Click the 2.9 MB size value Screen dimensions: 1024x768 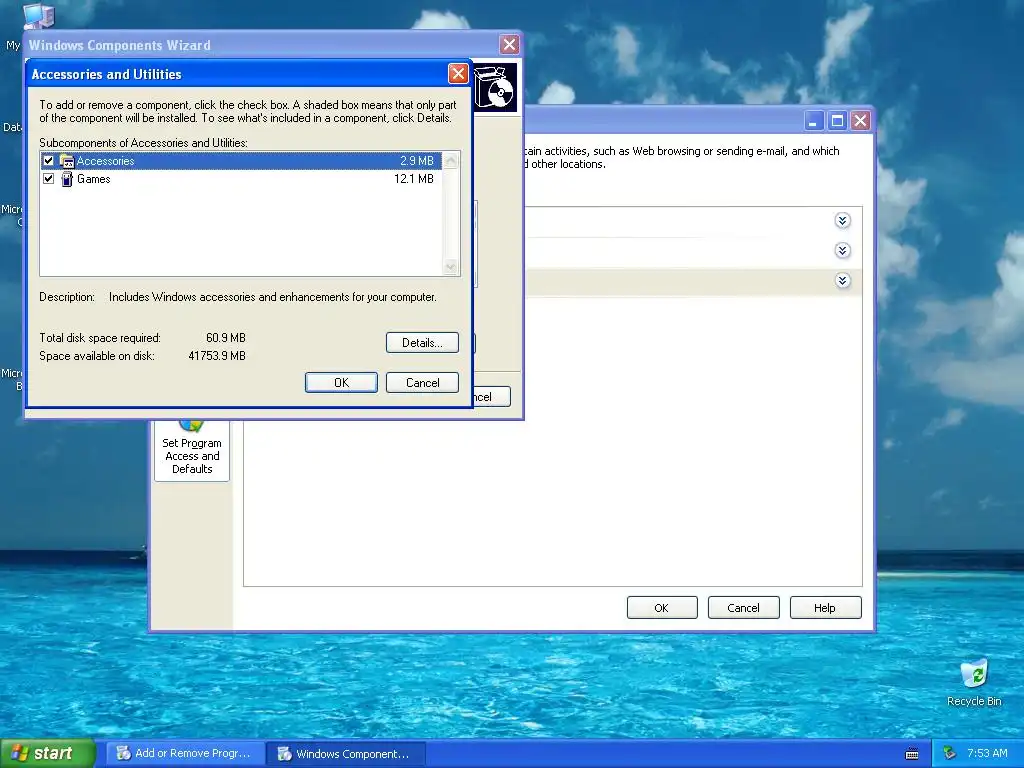point(417,161)
